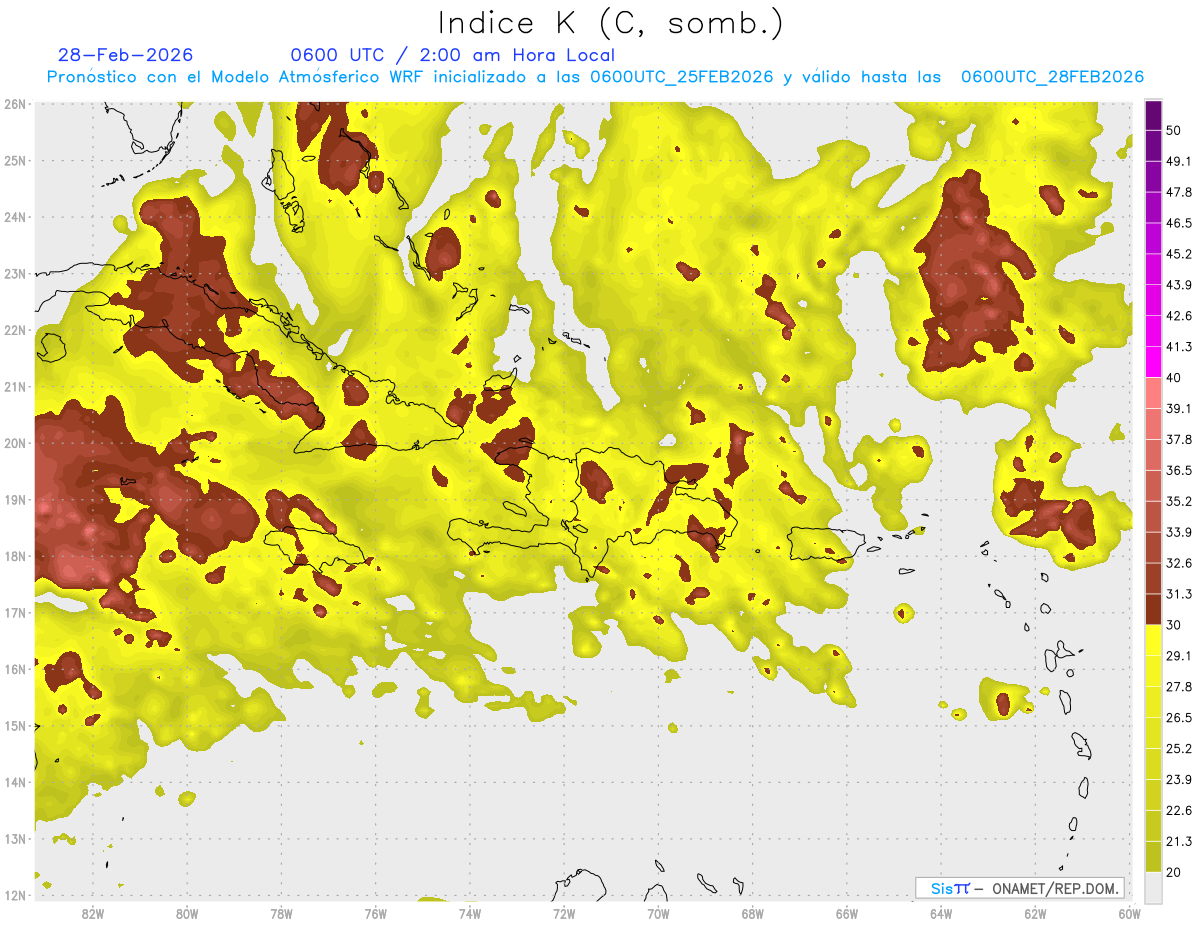The height and width of the screenshot is (927, 1200).
Task: Click the '19N' latitude axis label
Action: point(15,500)
